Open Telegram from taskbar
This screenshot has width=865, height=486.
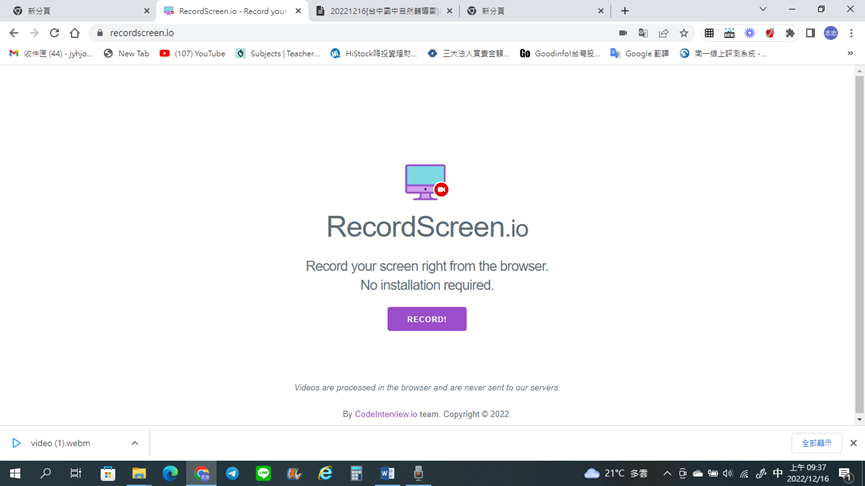coord(232,473)
